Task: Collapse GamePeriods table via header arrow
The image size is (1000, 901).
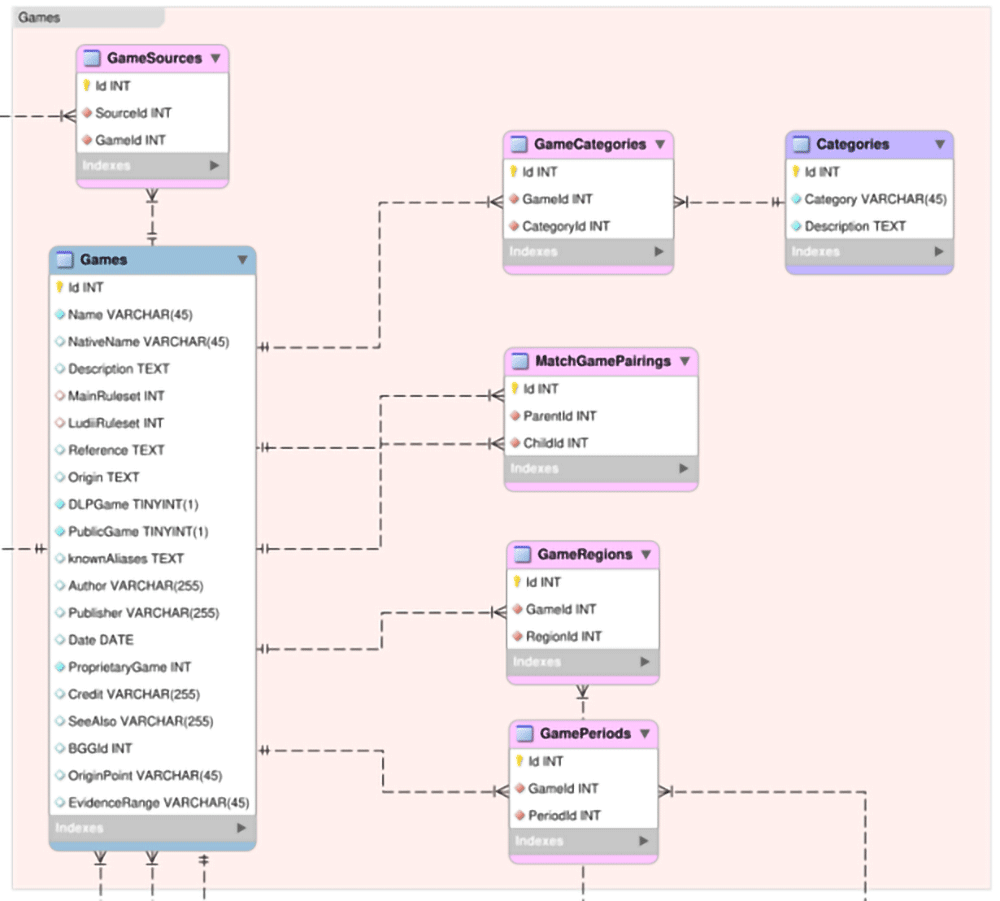Action: 645,734
